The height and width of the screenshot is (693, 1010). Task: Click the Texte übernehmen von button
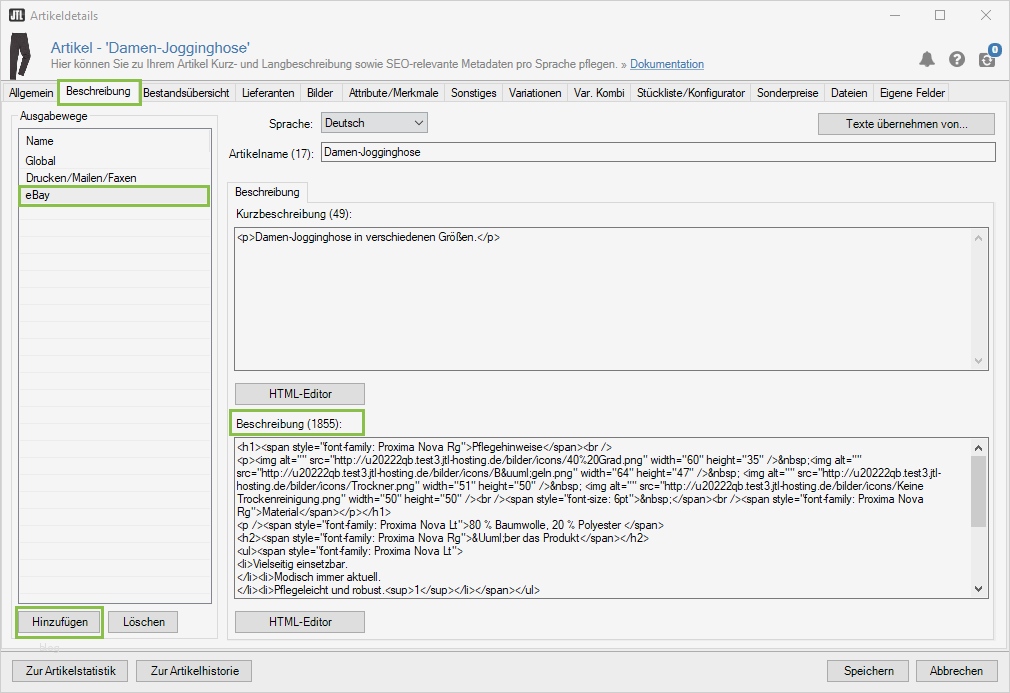click(x=905, y=123)
